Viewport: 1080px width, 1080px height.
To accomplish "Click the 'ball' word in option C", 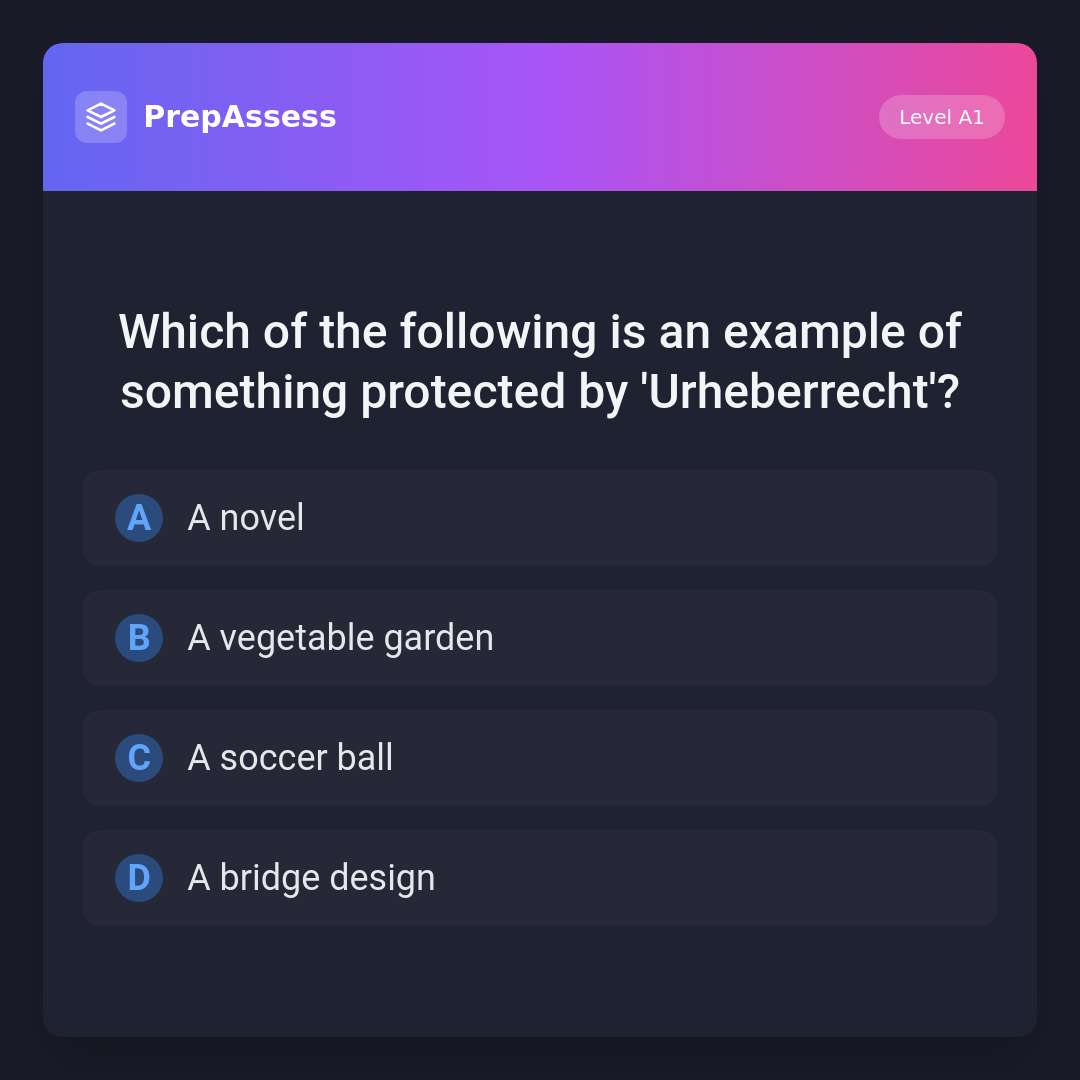I will [365, 758].
